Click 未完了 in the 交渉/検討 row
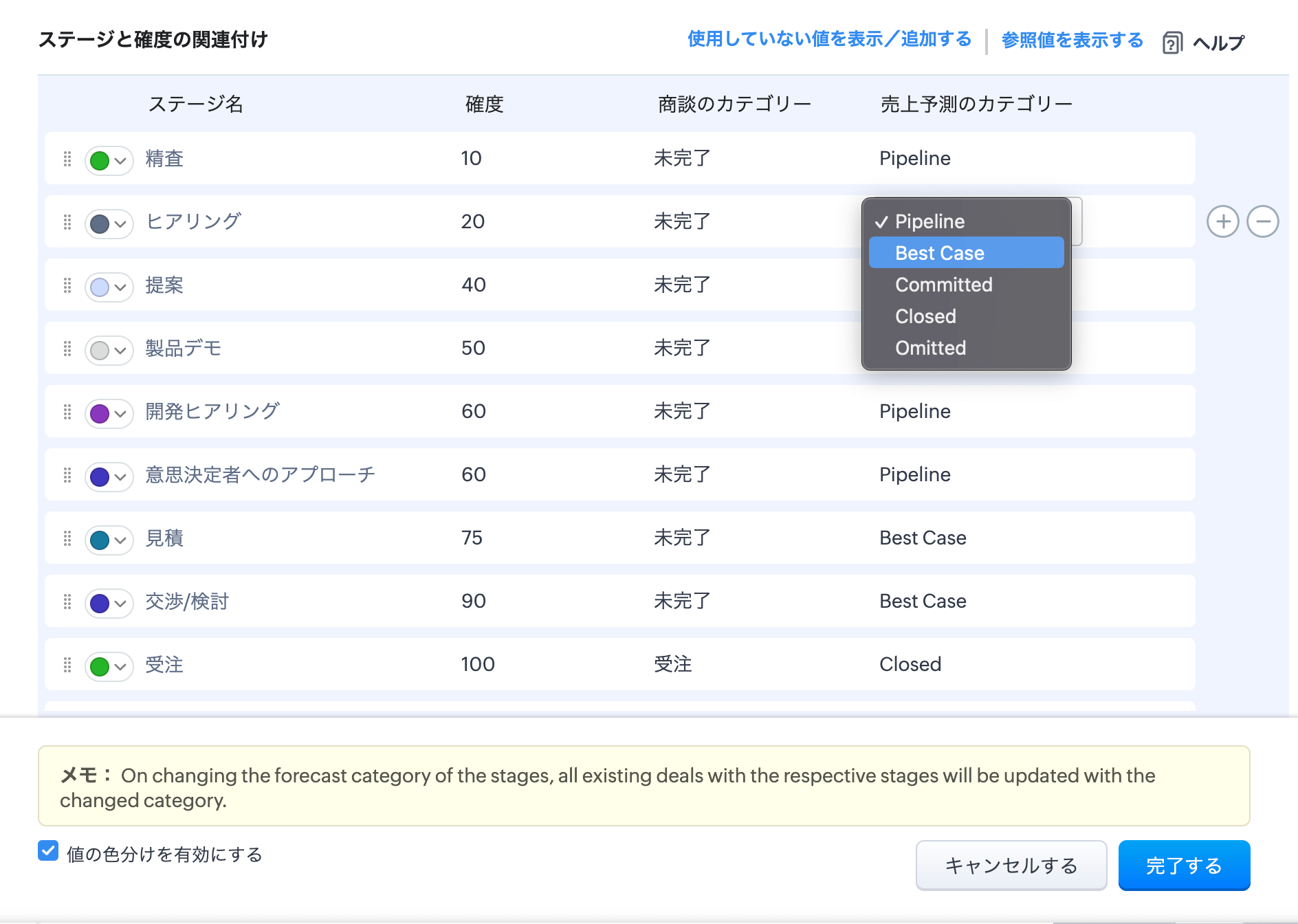The width and height of the screenshot is (1298, 924). coord(682,601)
